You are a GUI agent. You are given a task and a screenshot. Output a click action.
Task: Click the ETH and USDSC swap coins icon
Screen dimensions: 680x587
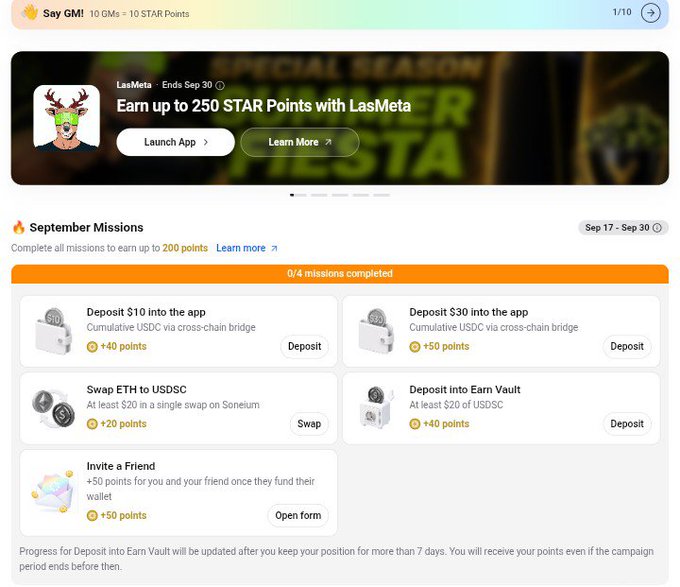coord(53,409)
